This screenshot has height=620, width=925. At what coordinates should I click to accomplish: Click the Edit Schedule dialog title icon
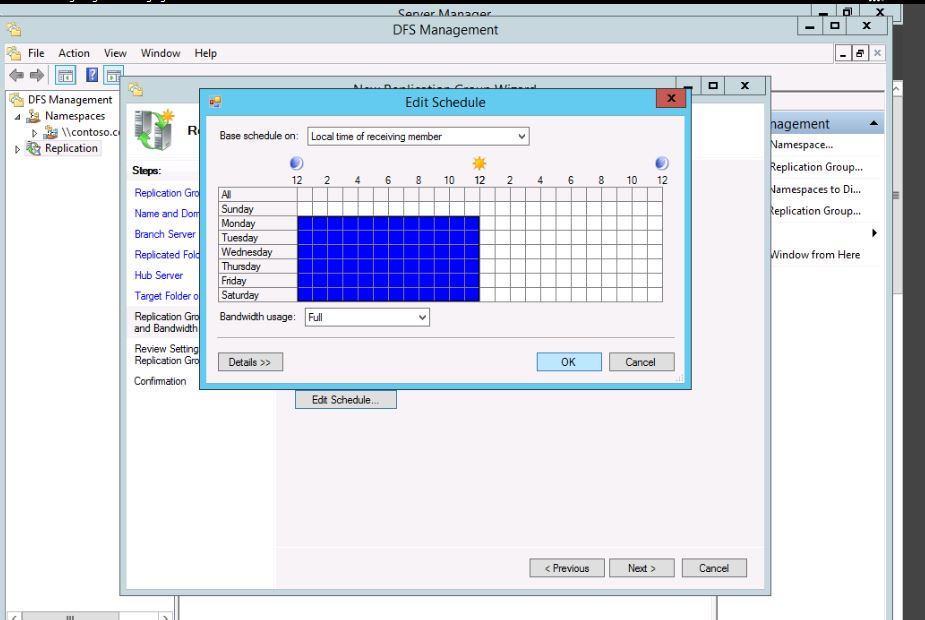coord(215,102)
